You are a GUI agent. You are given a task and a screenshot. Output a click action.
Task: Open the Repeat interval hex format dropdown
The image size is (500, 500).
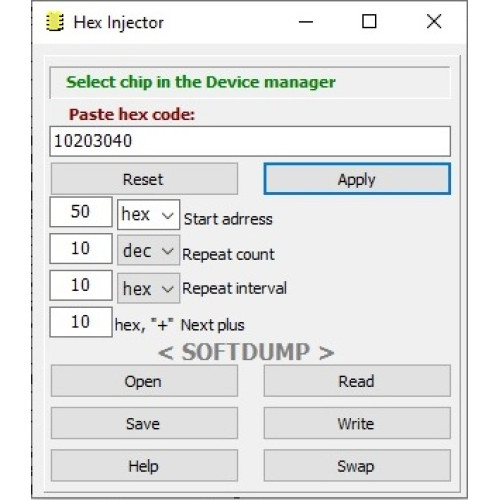(148, 288)
